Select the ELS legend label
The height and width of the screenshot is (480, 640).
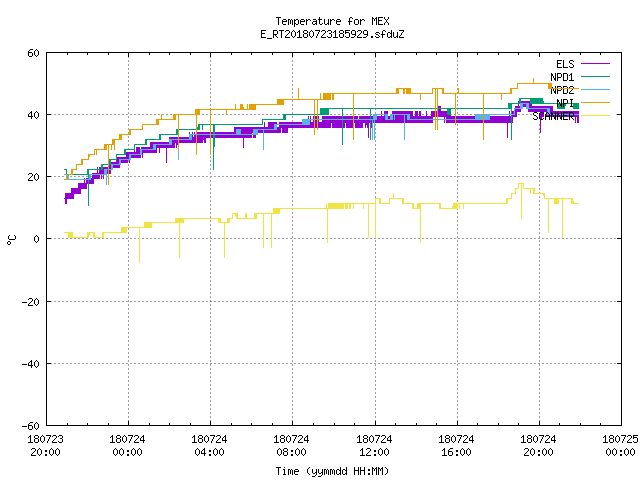click(565, 64)
